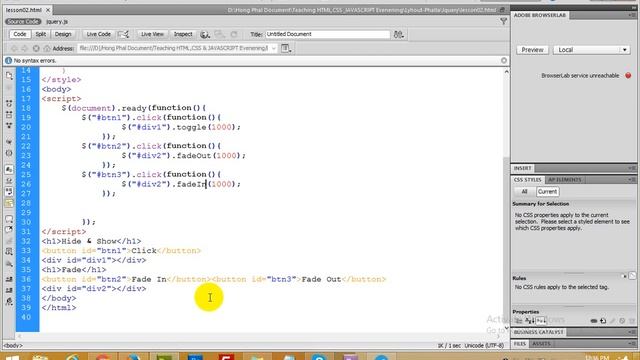Close the lesson02.html tab
The width and height of the screenshot is (640, 360).
[48, 10]
